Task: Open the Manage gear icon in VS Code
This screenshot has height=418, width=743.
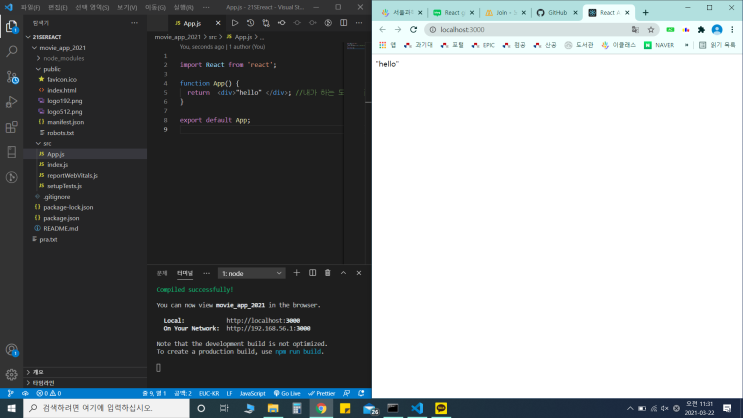Action: (11, 375)
